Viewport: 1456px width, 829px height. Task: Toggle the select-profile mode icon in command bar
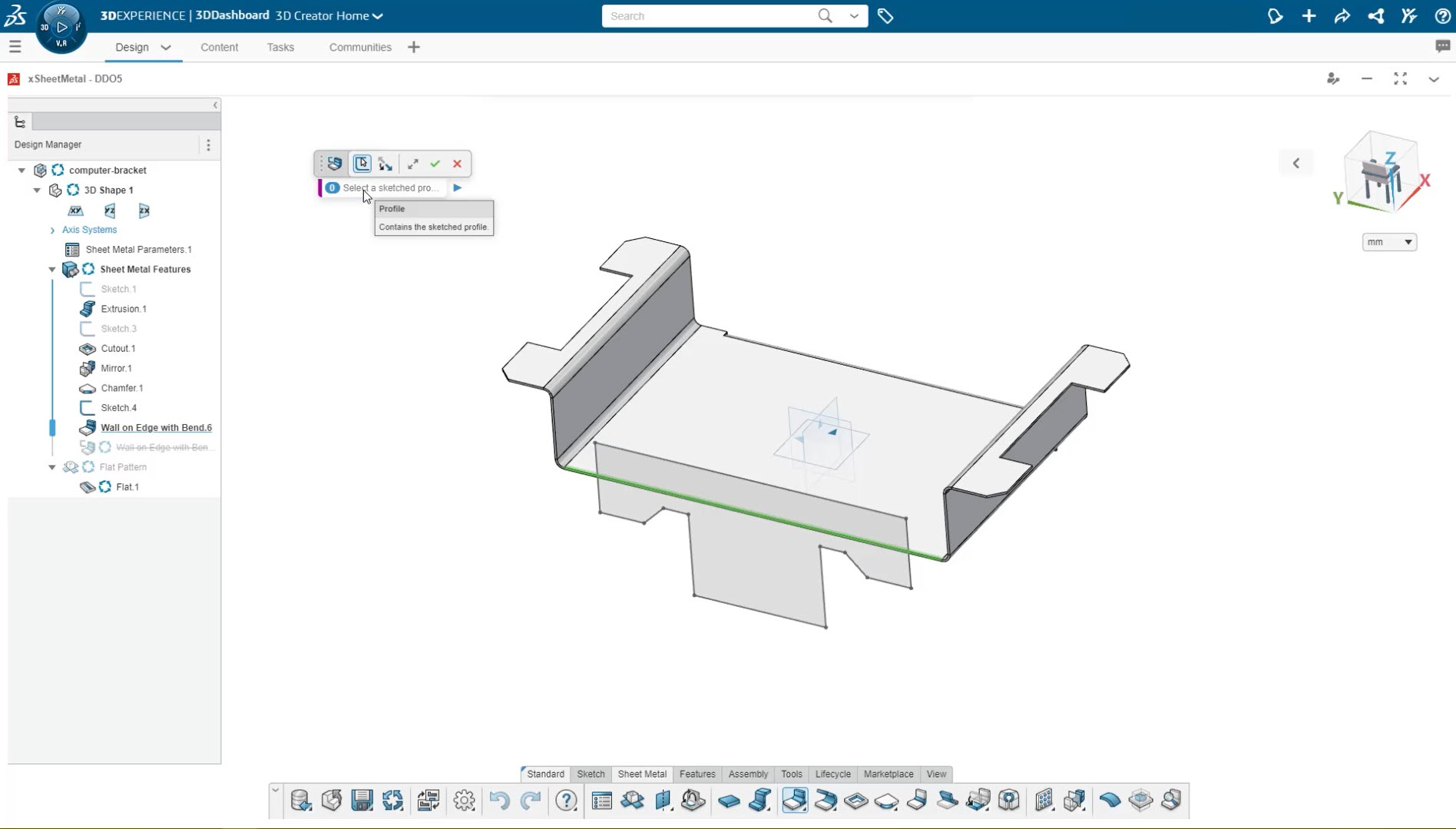(x=362, y=164)
